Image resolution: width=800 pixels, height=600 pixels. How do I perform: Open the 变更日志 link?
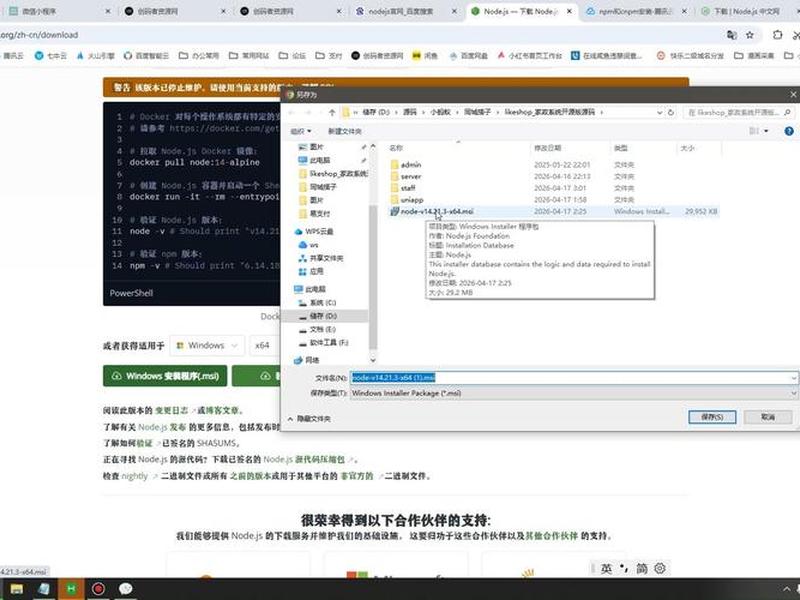pyautogui.click(x=171, y=410)
